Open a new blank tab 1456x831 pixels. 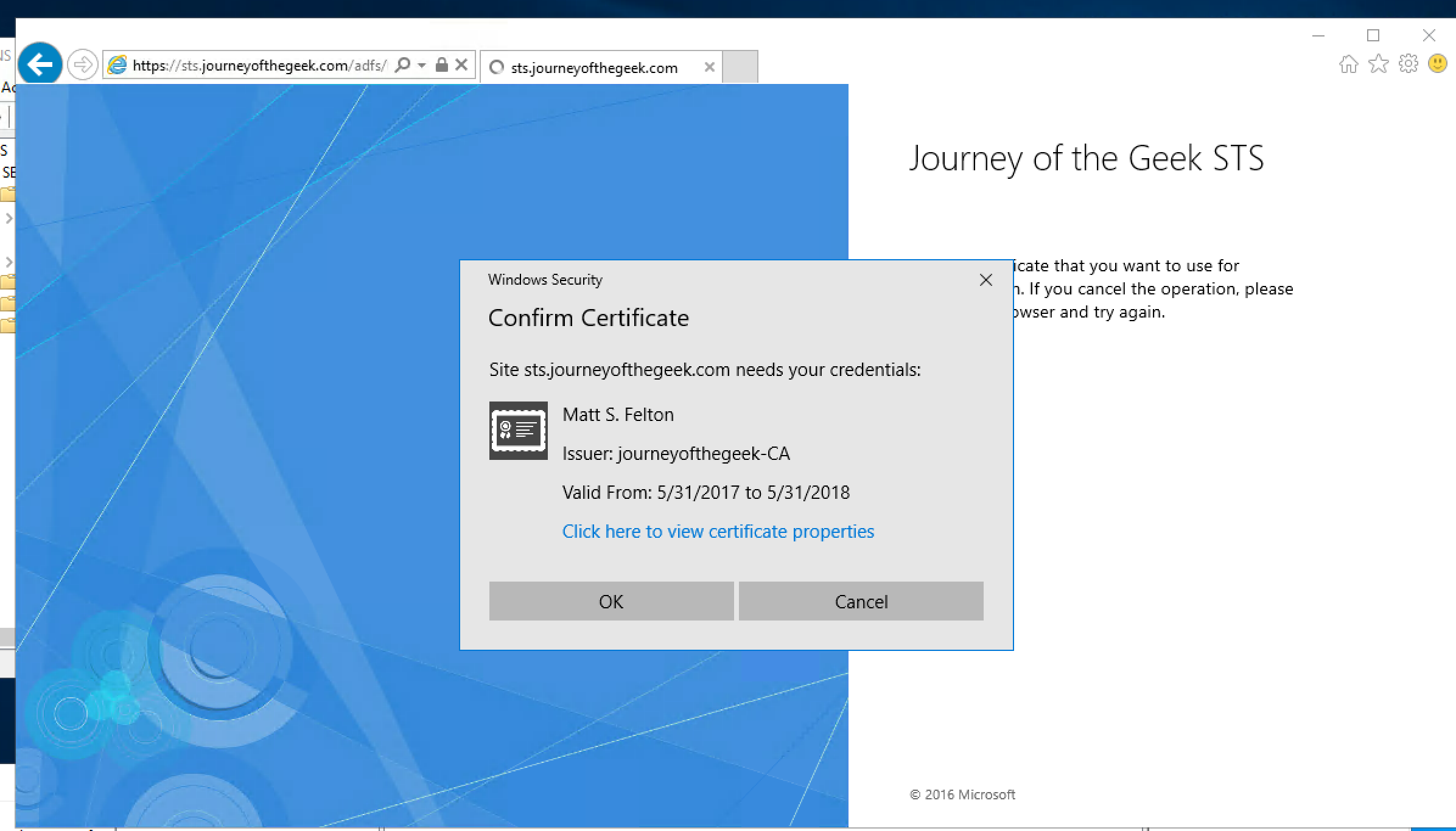tap(740, 67)
